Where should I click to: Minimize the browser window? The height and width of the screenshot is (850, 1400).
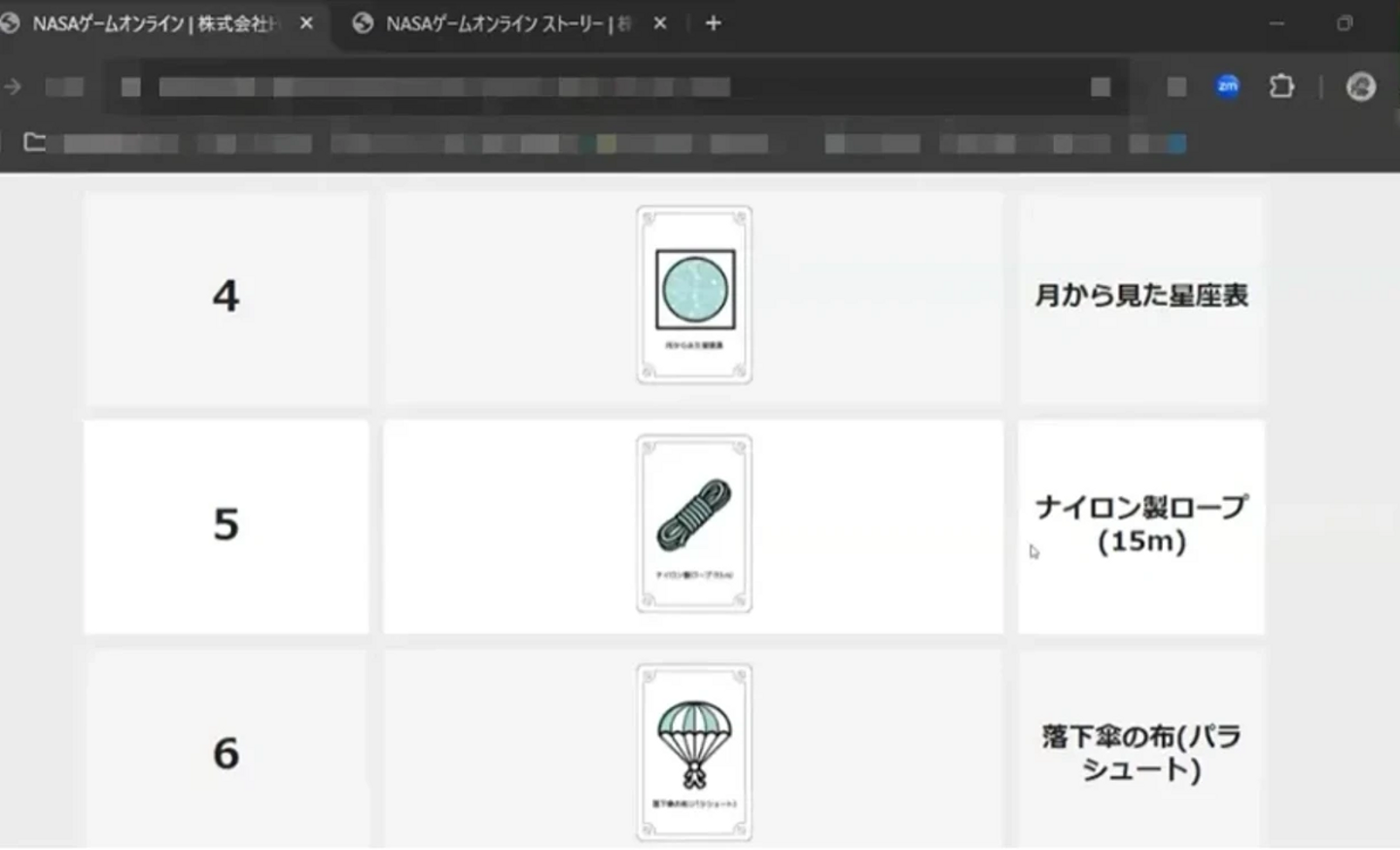coord(1277,23)
